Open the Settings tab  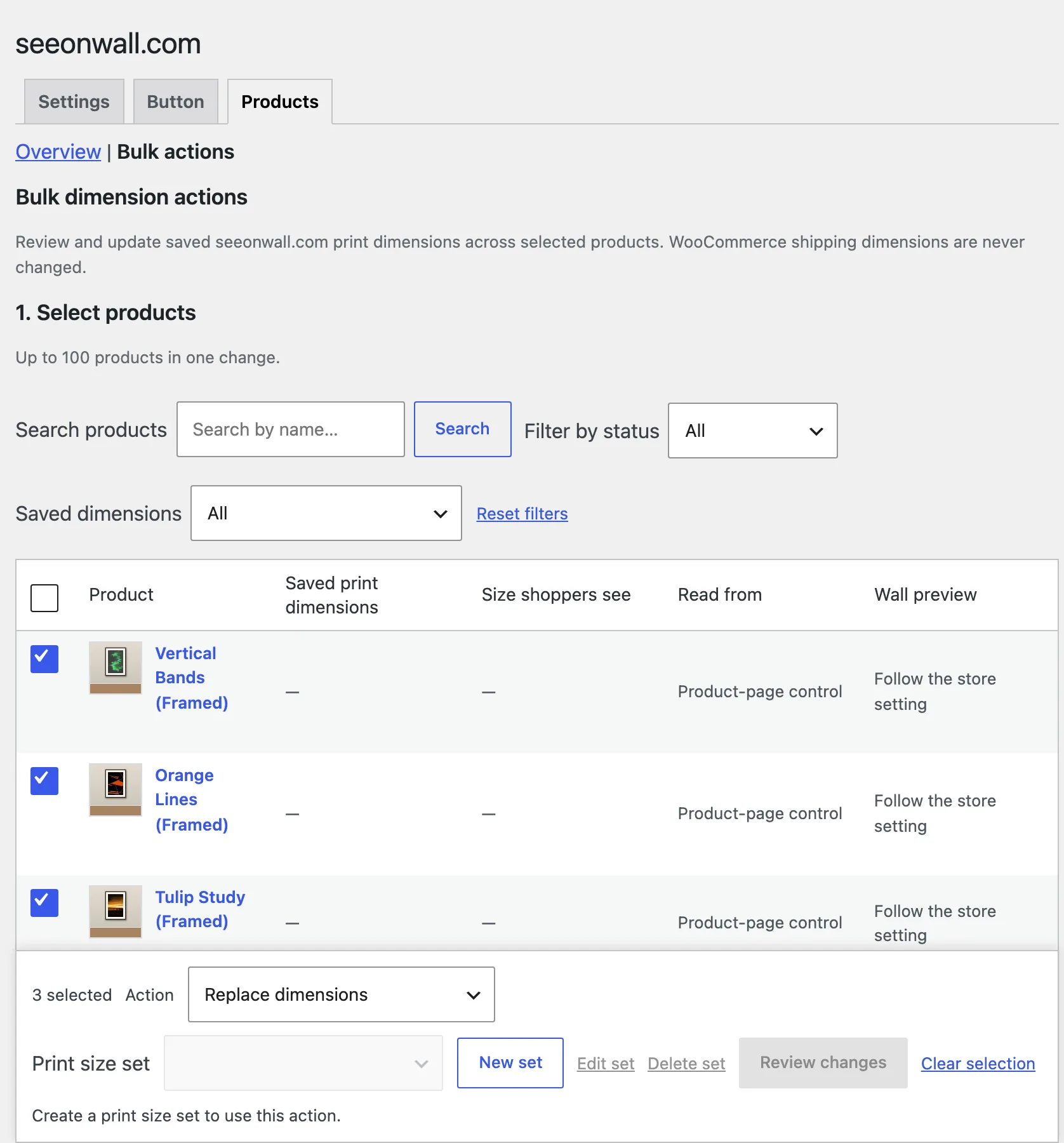pos(74,102)
